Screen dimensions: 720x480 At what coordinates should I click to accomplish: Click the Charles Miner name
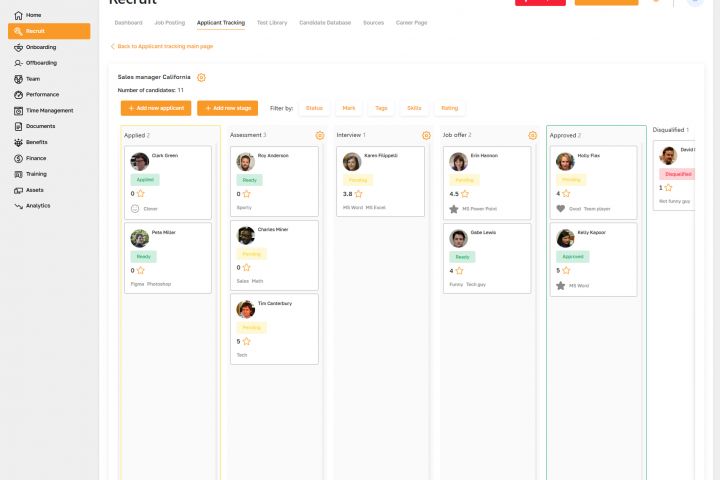(x=273, y=229)
